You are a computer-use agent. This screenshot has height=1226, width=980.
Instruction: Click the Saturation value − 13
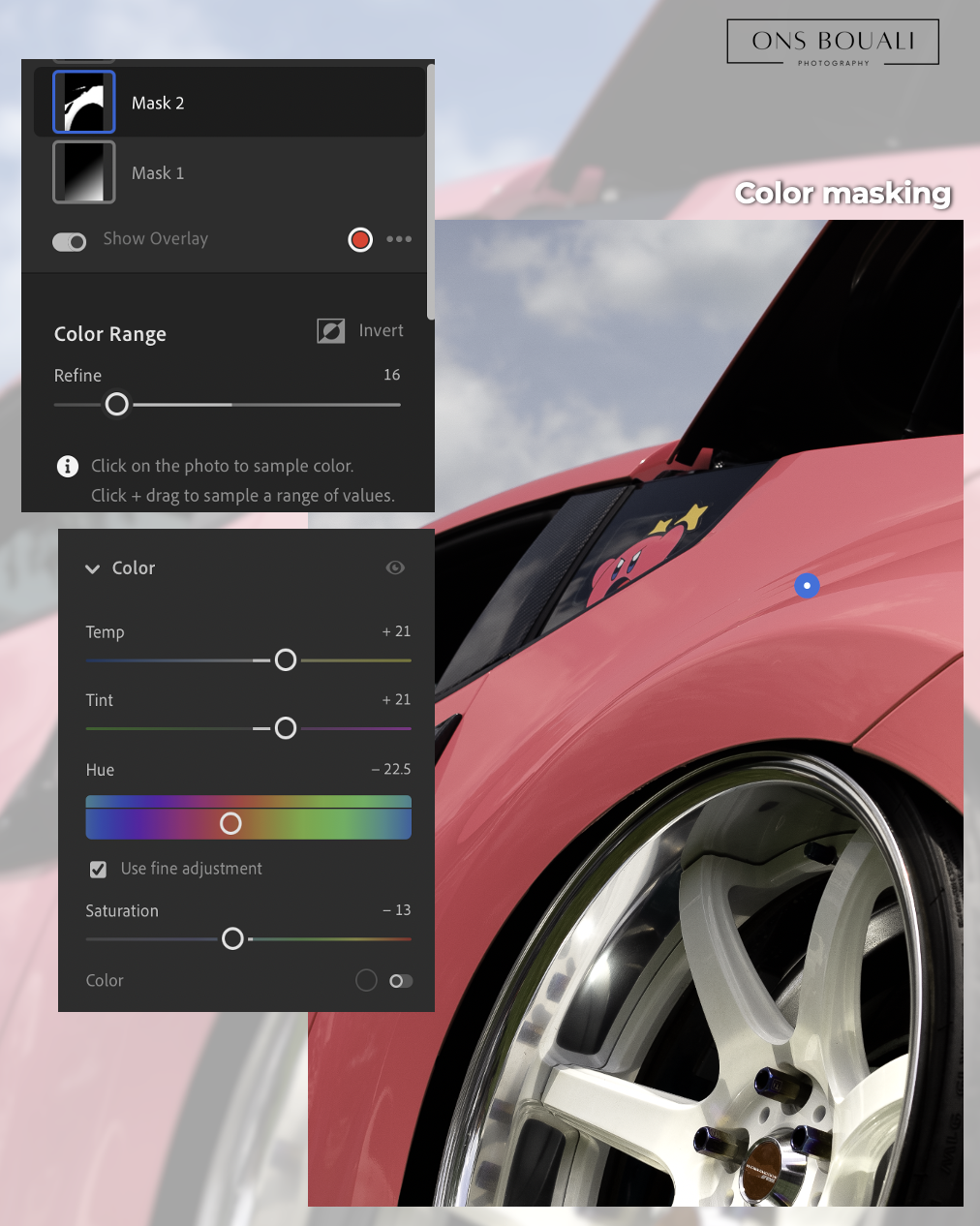click(x=396, y=910)
